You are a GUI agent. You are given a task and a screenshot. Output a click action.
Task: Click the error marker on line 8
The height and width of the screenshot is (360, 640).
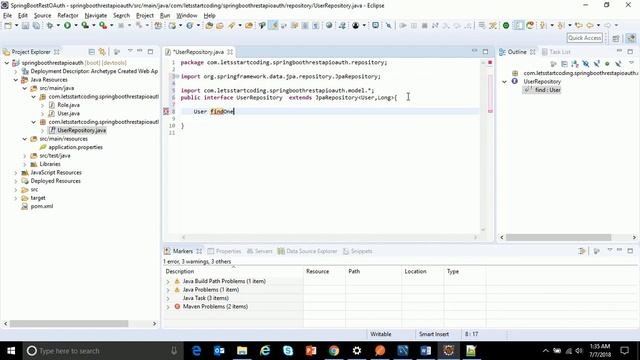166,111
